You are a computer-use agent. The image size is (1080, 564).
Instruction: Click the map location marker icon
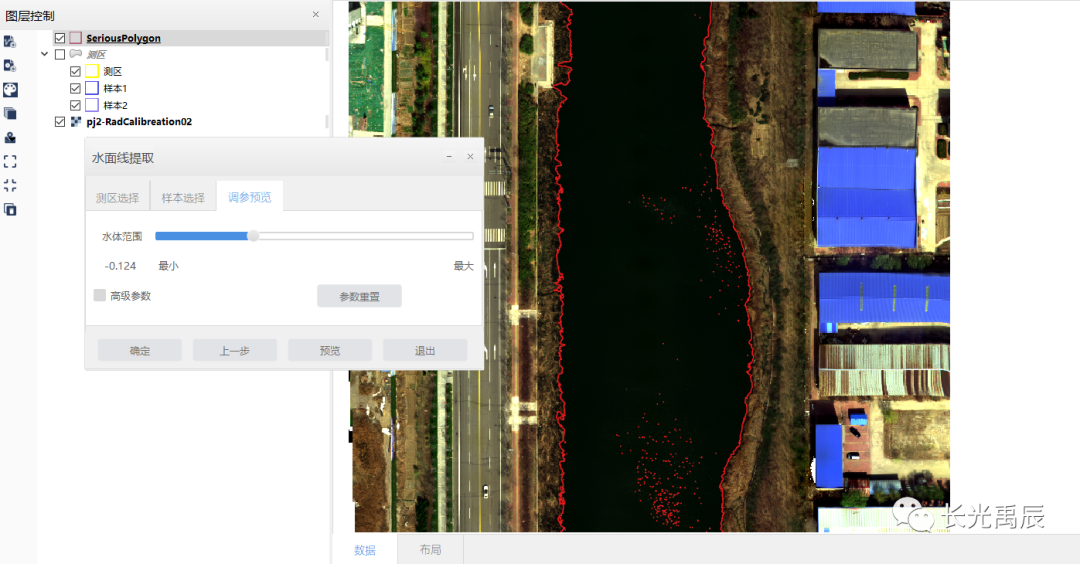pyautogui.click(x=10, y=137)
